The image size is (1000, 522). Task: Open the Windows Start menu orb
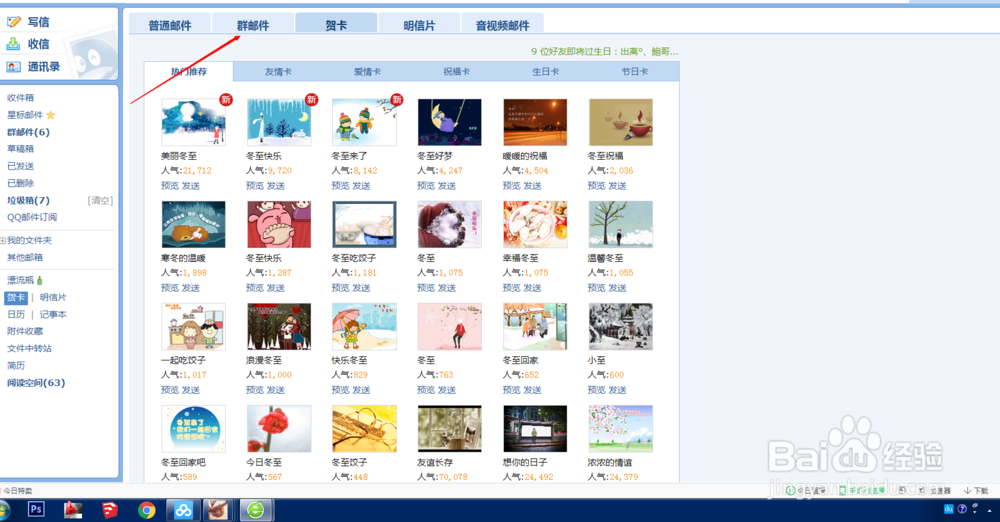click(x=4, y=511)
